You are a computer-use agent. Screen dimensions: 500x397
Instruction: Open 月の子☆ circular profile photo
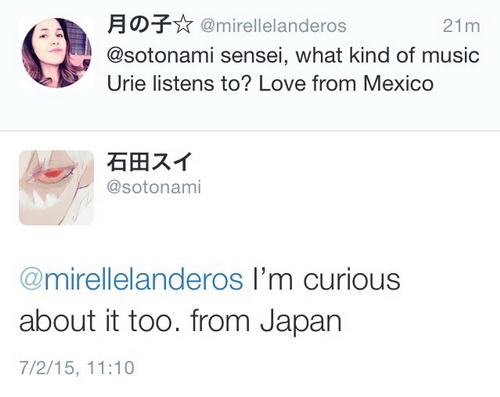point(56,53)
